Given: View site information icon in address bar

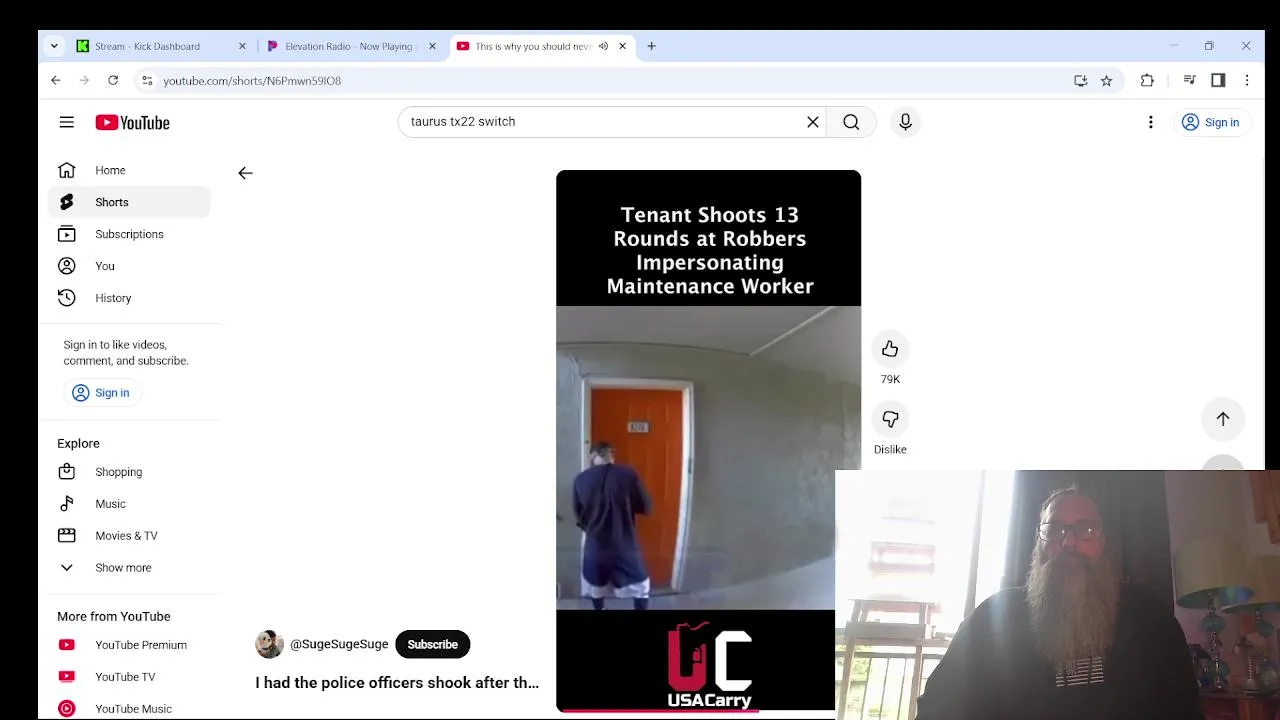Looking at the screenshot, I should 147,81.
